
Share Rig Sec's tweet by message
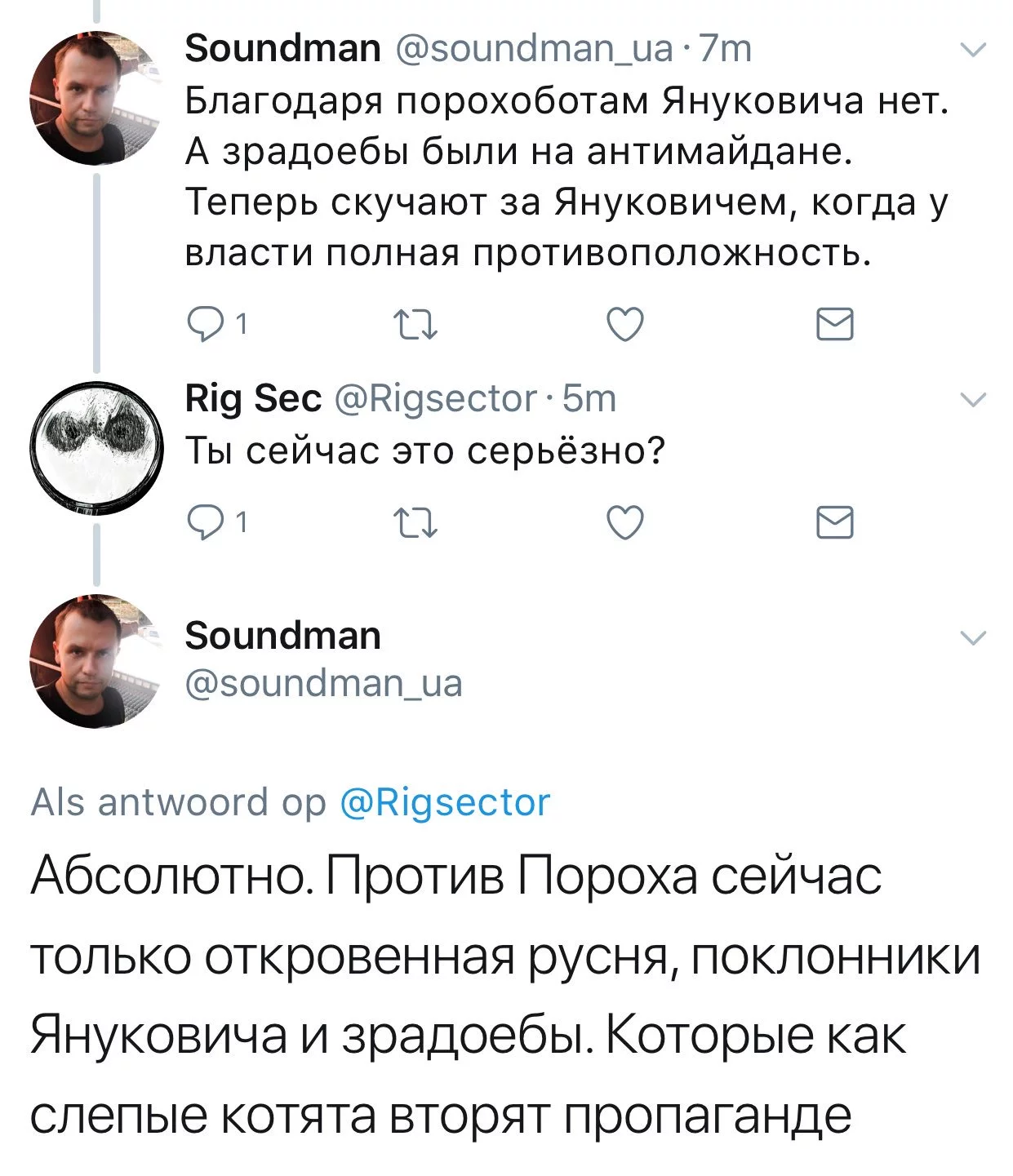tap(835, 521)
